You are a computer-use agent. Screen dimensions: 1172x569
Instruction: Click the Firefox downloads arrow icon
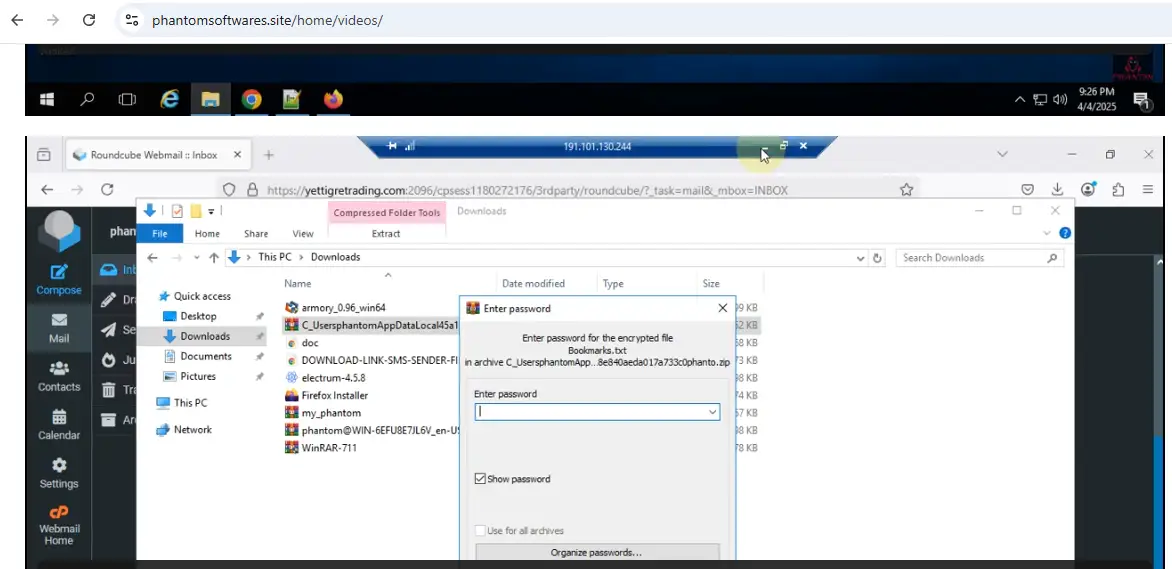point(1057,190)
